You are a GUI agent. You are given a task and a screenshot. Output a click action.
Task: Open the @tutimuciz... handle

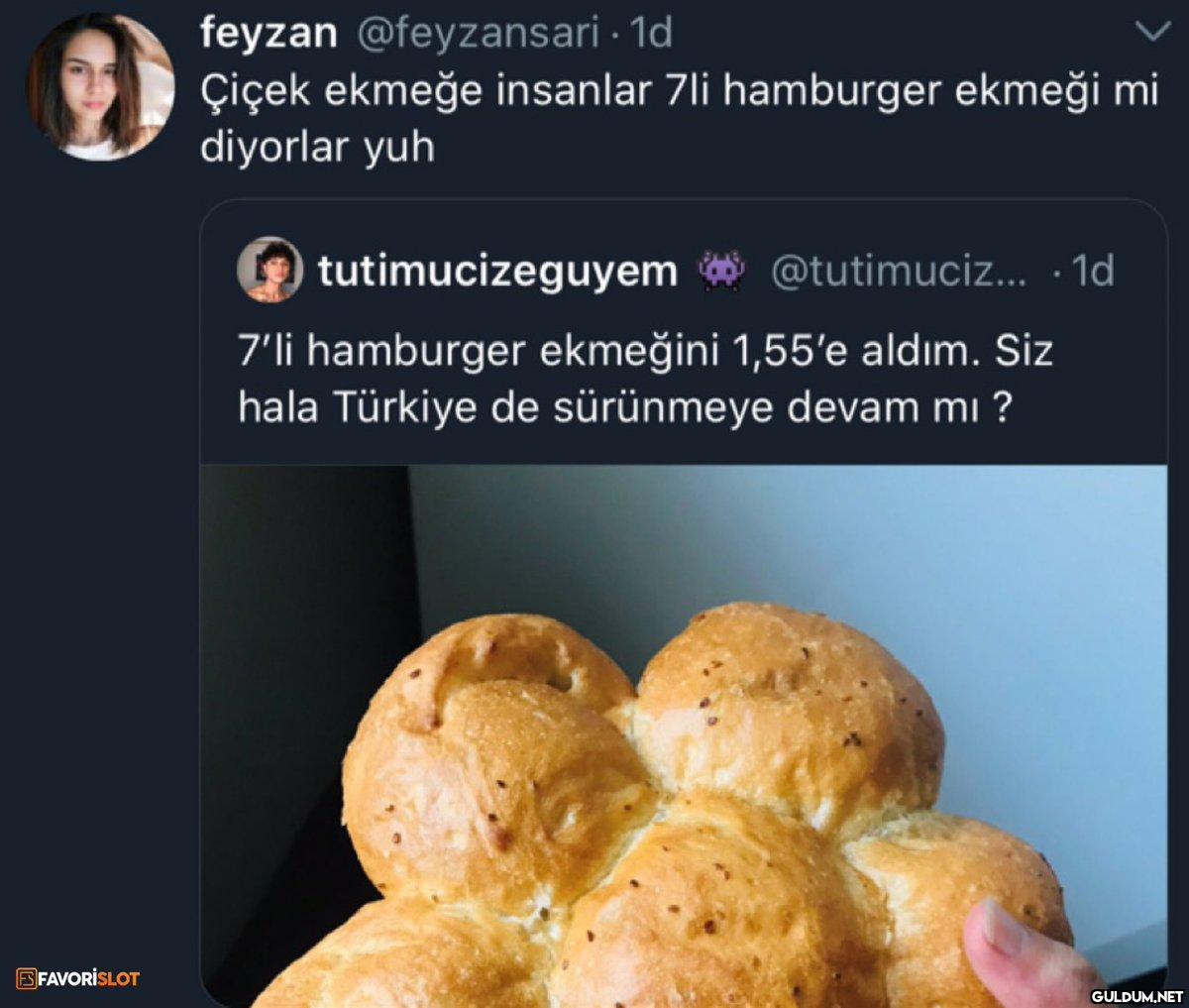coord(900,271)
